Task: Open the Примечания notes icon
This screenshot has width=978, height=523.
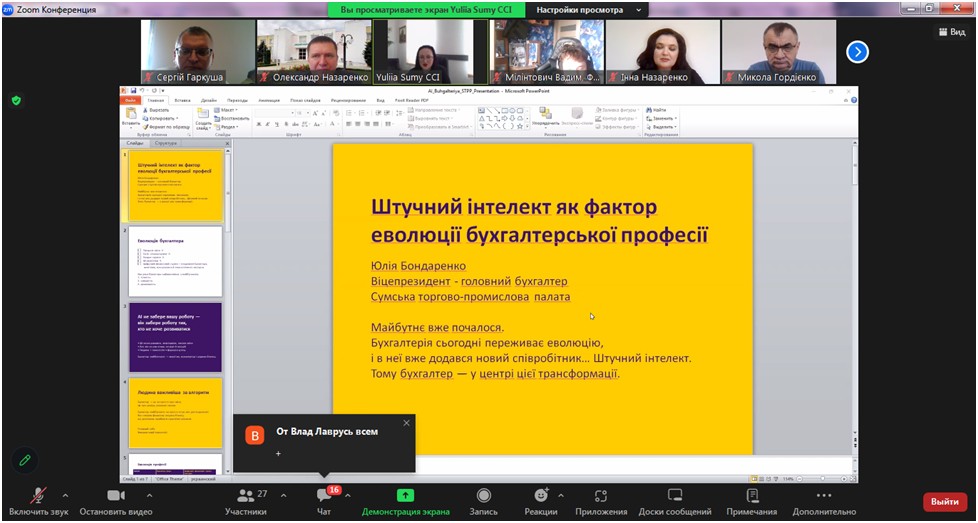Action: (751, 496)
